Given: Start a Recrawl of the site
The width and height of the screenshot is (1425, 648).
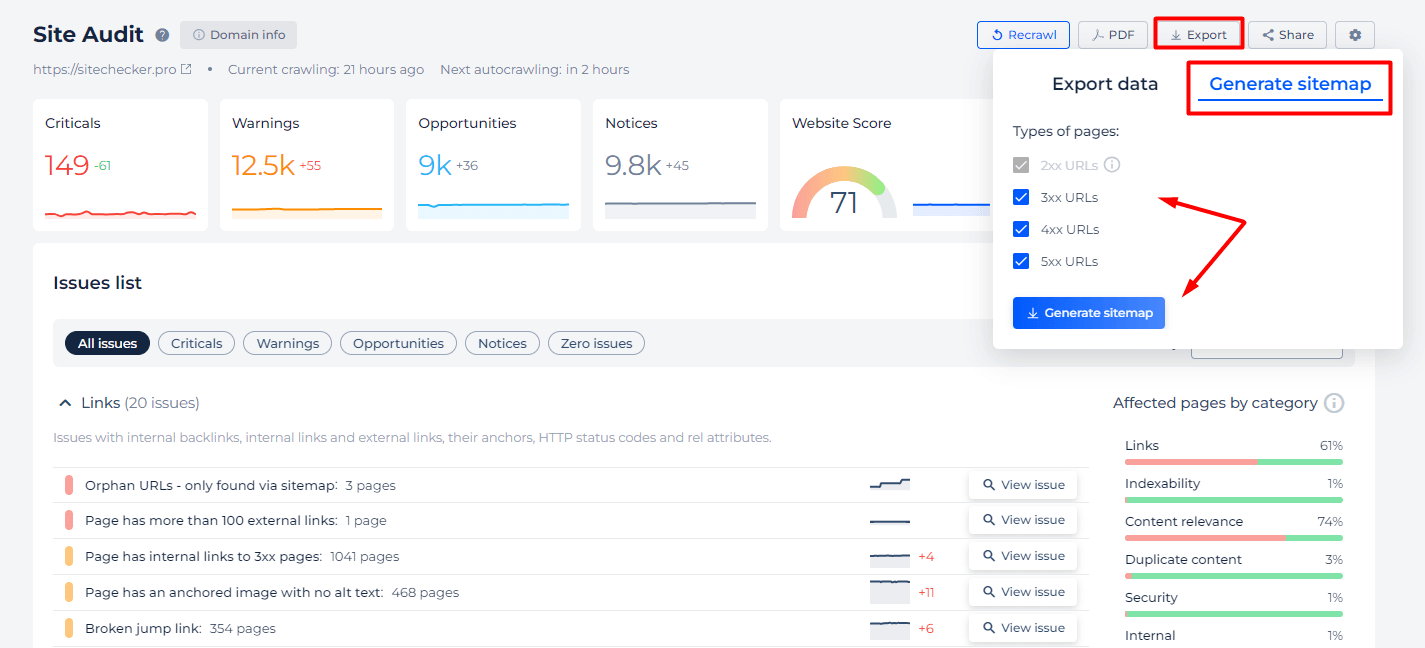Looking at the screenshot, I should (1023, 35).
